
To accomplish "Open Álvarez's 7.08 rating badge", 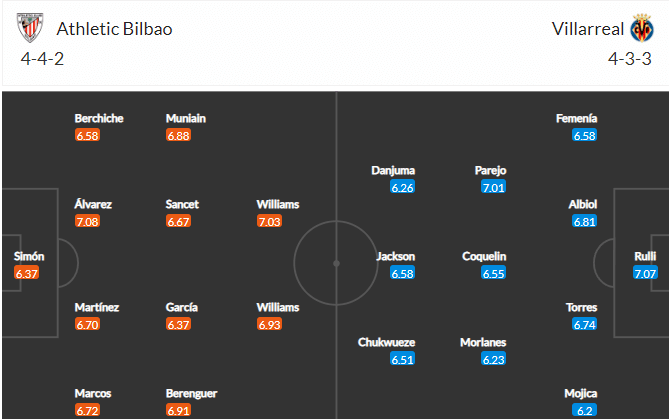I will click(x=87, y=221).
